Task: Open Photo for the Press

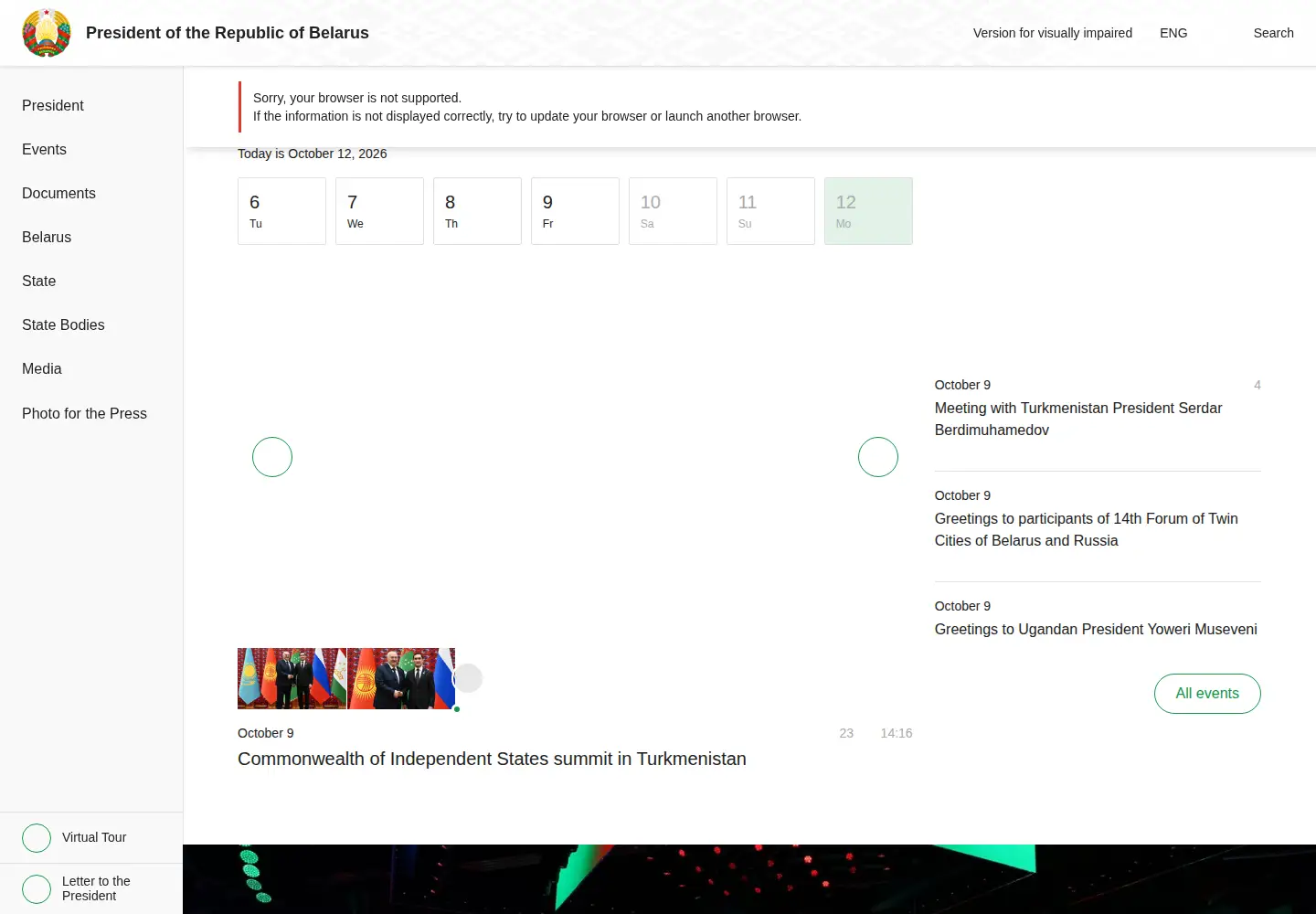Action: (x=84, y=413)
